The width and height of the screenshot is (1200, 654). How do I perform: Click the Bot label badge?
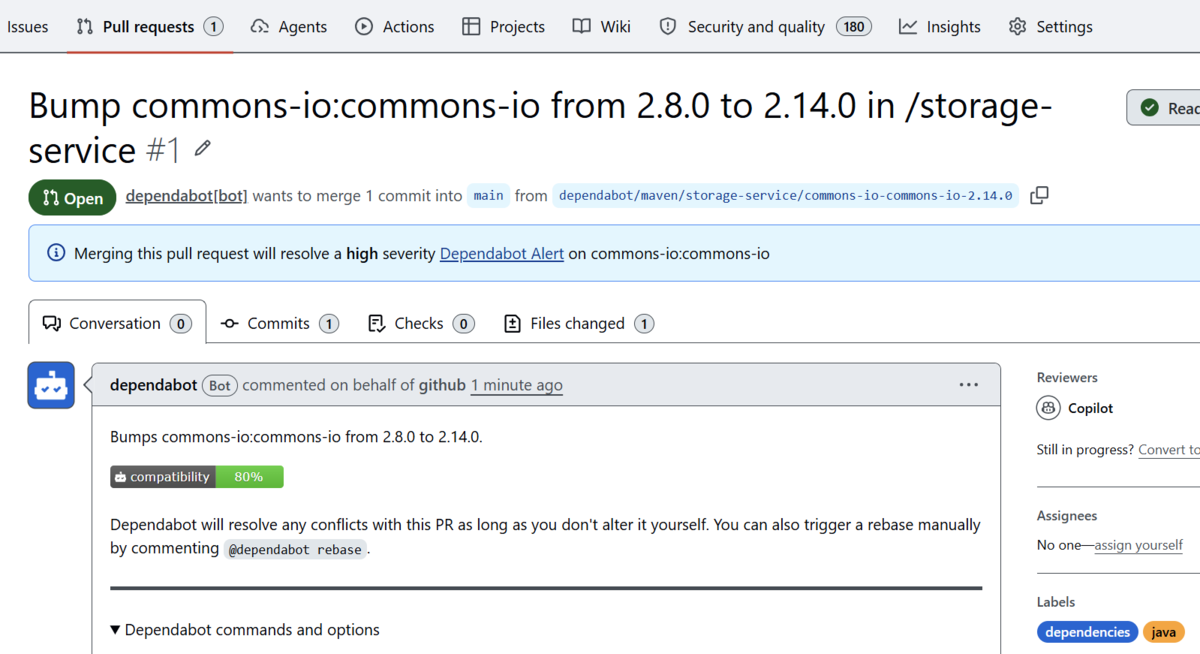pos(219,385)
